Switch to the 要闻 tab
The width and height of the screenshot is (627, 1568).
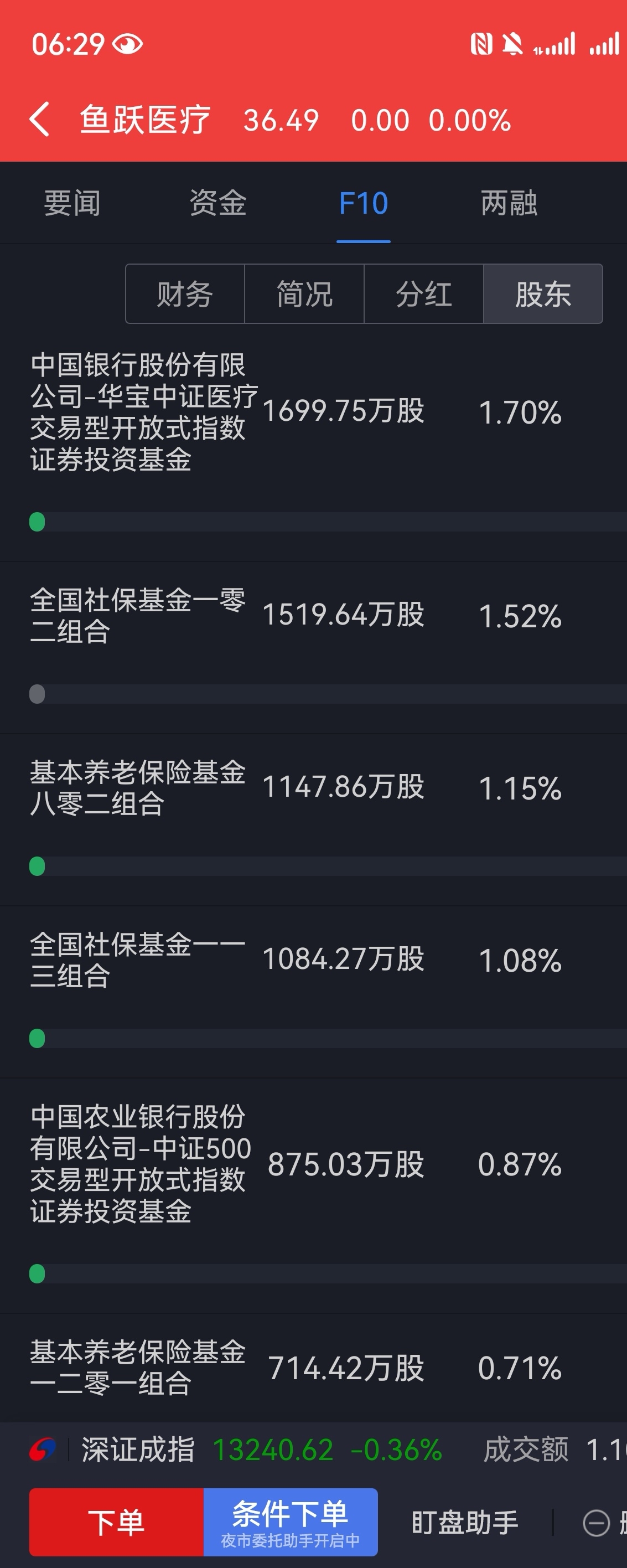click(x=72, y=203)
